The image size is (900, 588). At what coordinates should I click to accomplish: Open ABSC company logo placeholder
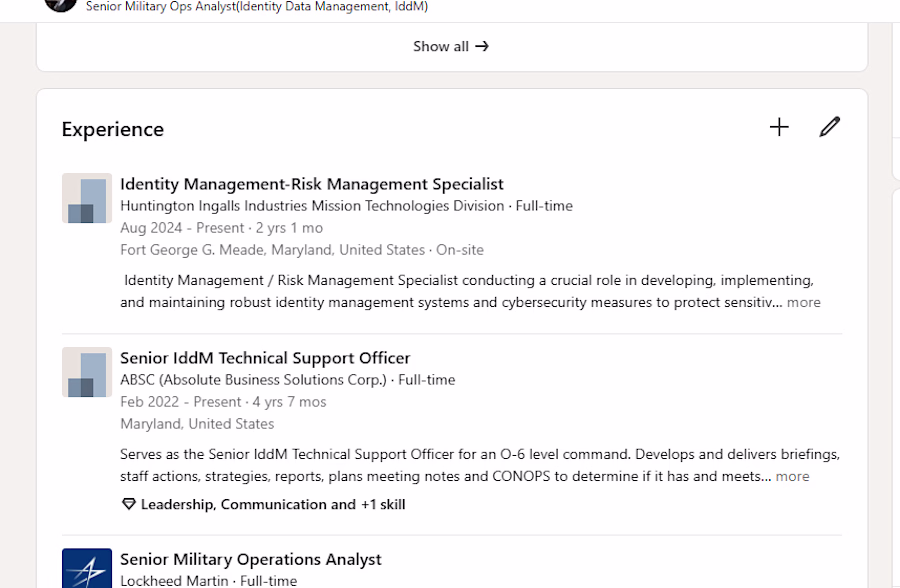pyautogui.click(x=87, y=372)
